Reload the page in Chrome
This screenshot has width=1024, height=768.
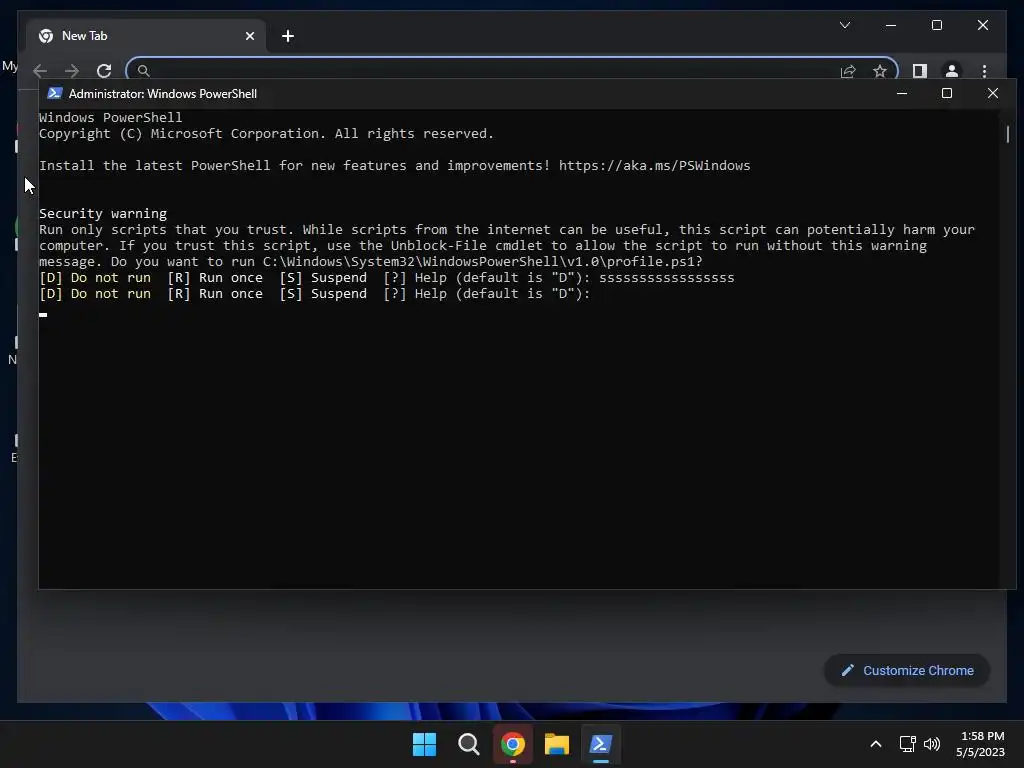[x=104, y=71]
